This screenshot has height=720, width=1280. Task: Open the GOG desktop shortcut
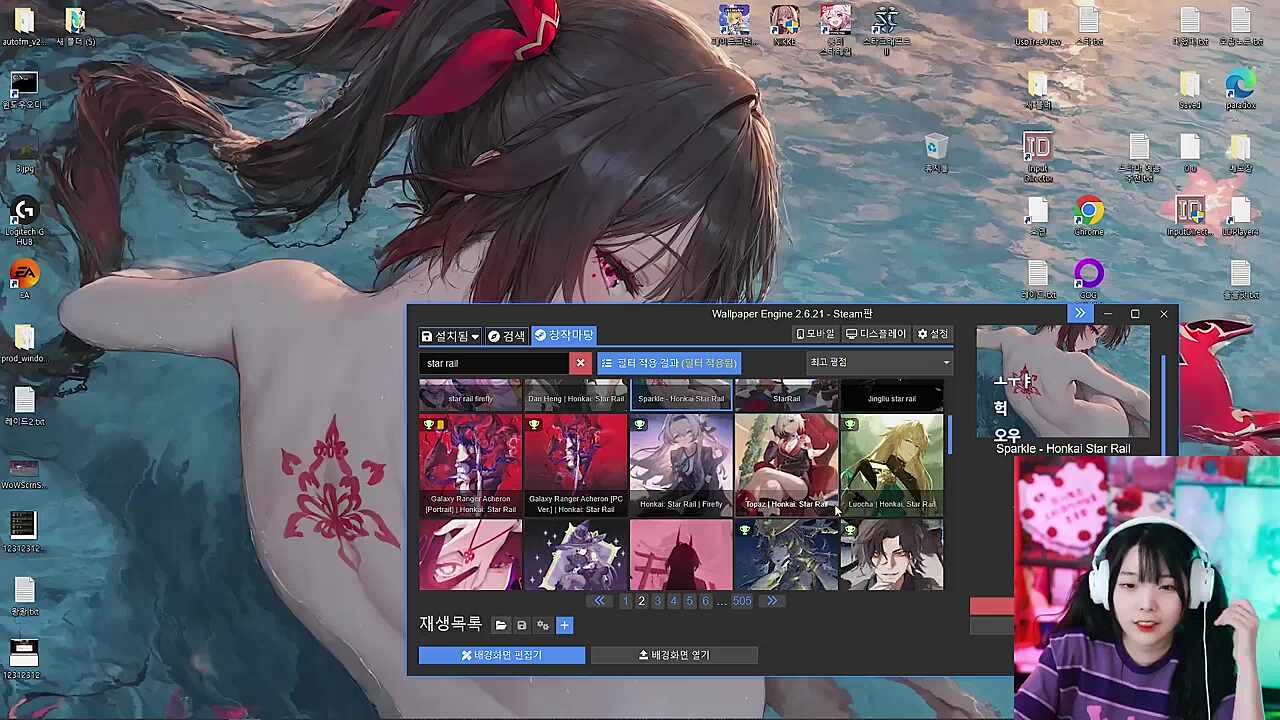click(x=1089, y=279)
